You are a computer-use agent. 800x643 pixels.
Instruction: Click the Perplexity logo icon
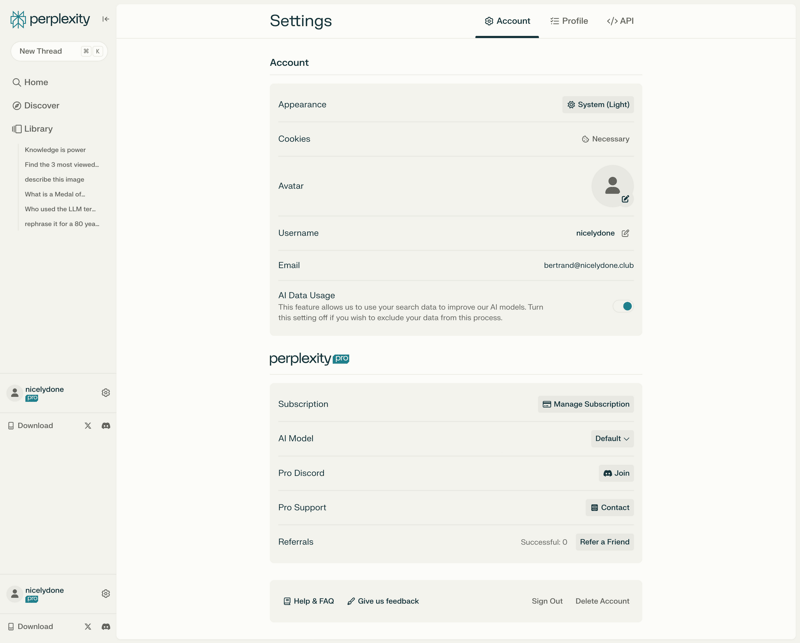(17, 17)
